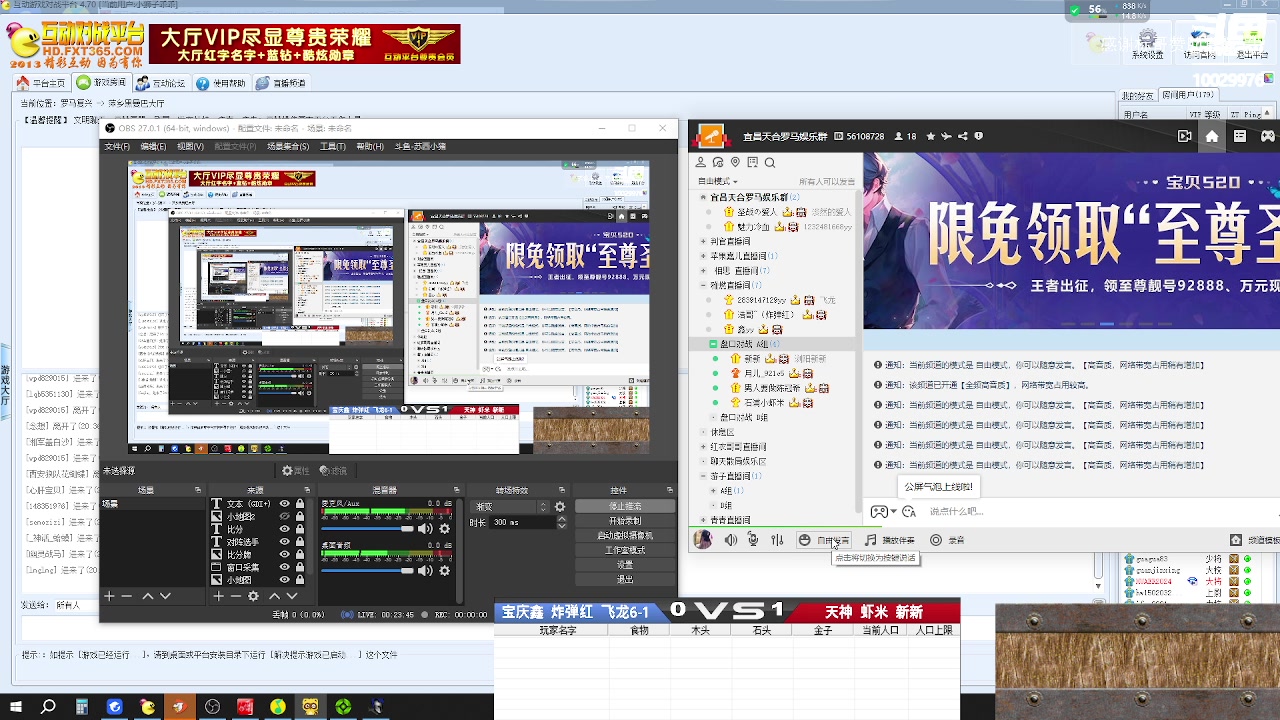This screenshot has width=1280, height=720.
Task: Add a new source with plus icon
Action: point(218,596)
